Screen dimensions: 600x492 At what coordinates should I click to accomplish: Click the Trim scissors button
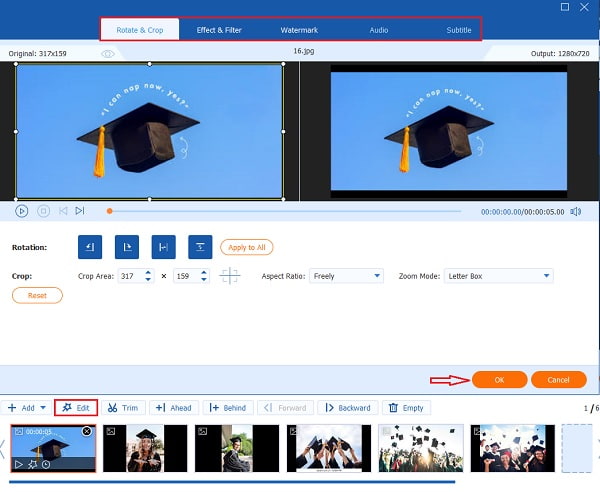[123, 408]
